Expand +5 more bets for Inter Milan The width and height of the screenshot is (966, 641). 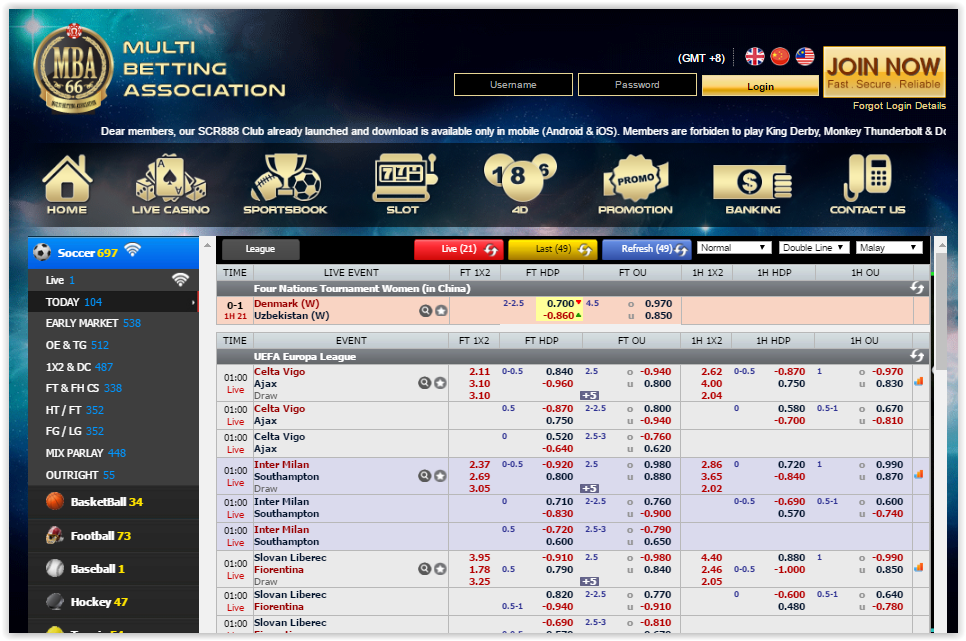[x=589, y=488]
